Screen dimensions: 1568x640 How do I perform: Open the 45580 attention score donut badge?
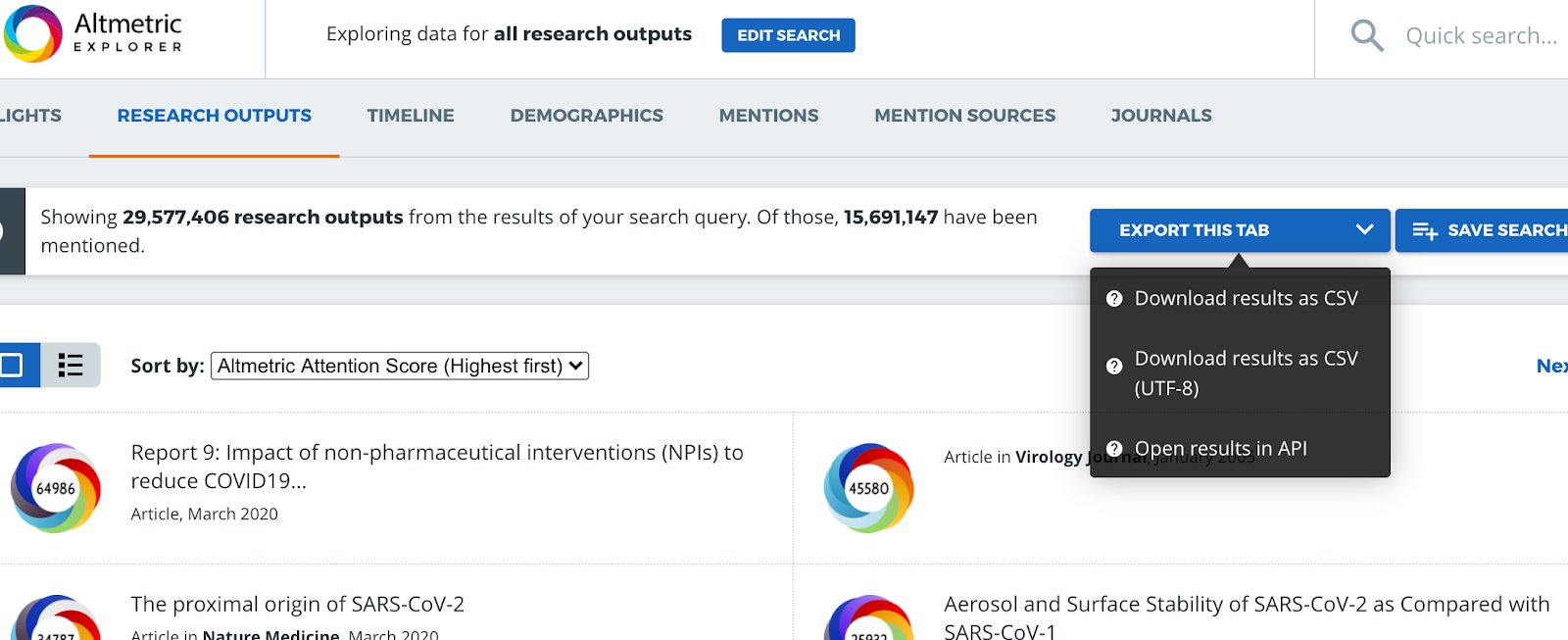[868, 488]
